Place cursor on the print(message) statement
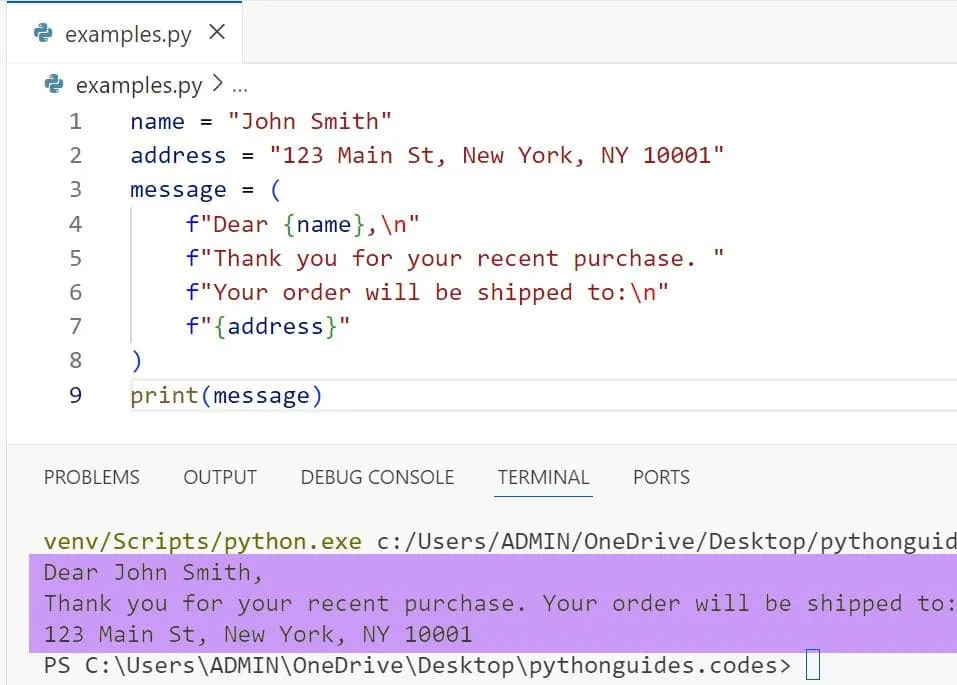Viewport: 957px width, 685px height. click(x=226, y=395)
